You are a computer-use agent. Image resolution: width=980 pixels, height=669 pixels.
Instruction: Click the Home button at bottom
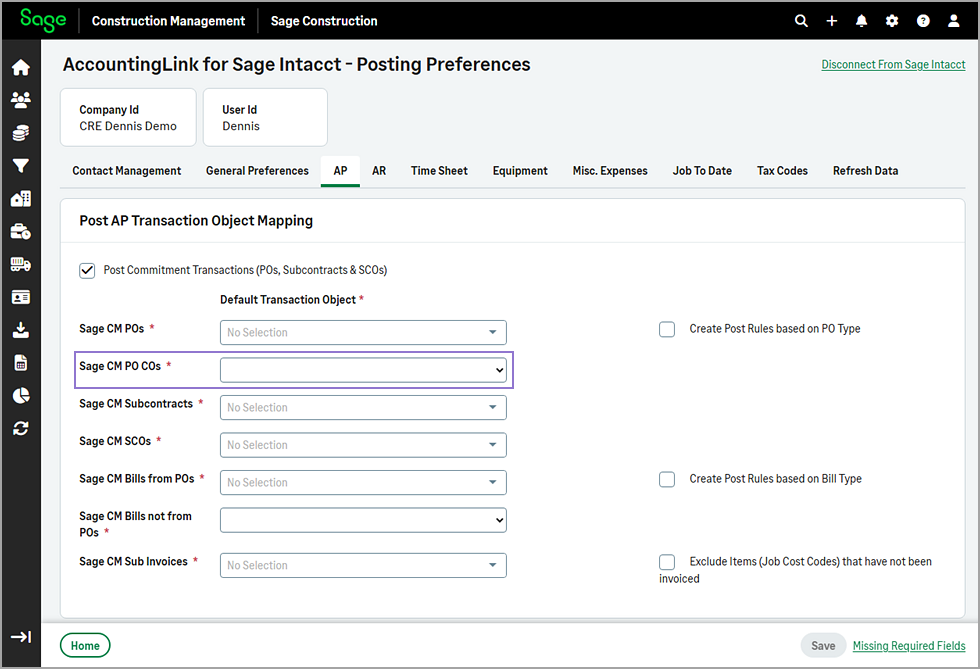[x=85, y=646]
